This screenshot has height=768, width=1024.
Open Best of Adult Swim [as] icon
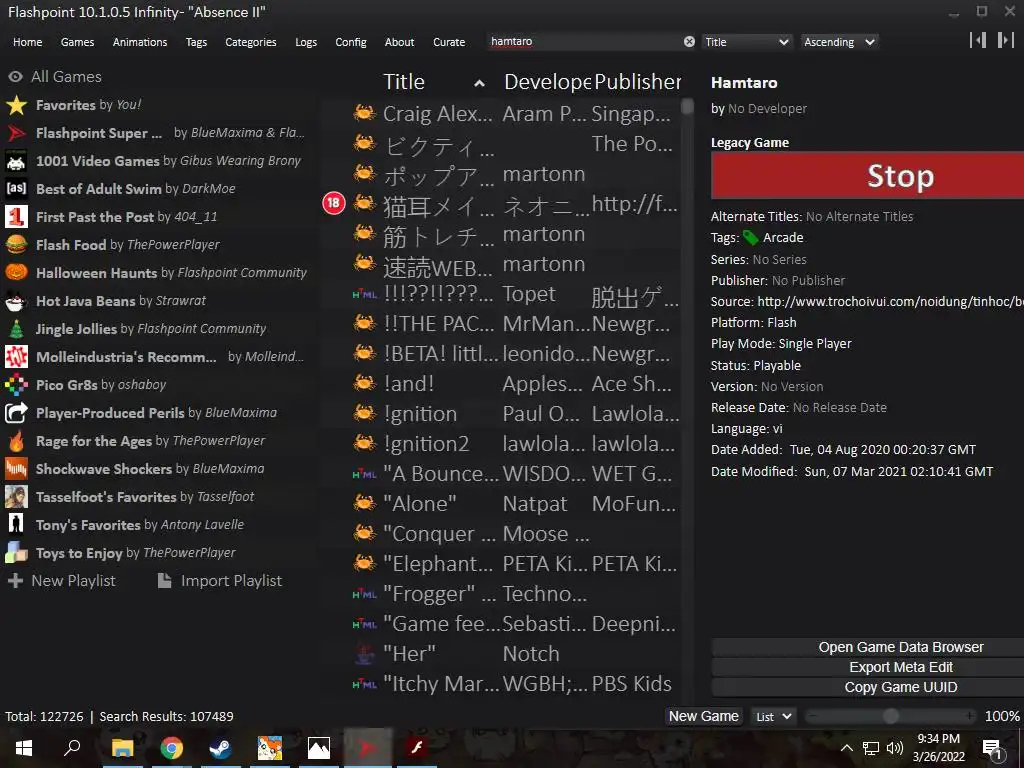[16, 189]
